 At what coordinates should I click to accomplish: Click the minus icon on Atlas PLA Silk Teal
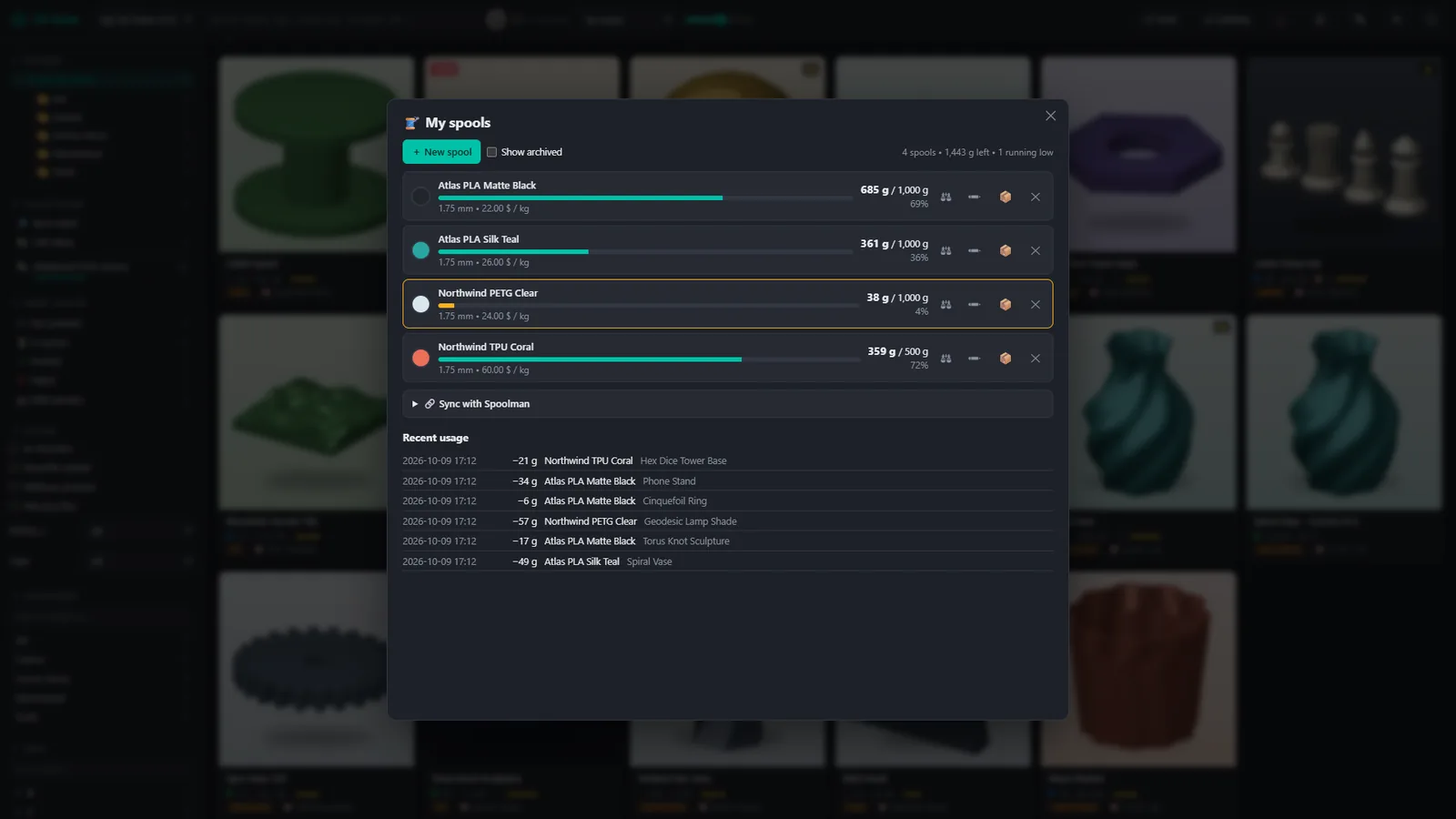pos(974,250)
